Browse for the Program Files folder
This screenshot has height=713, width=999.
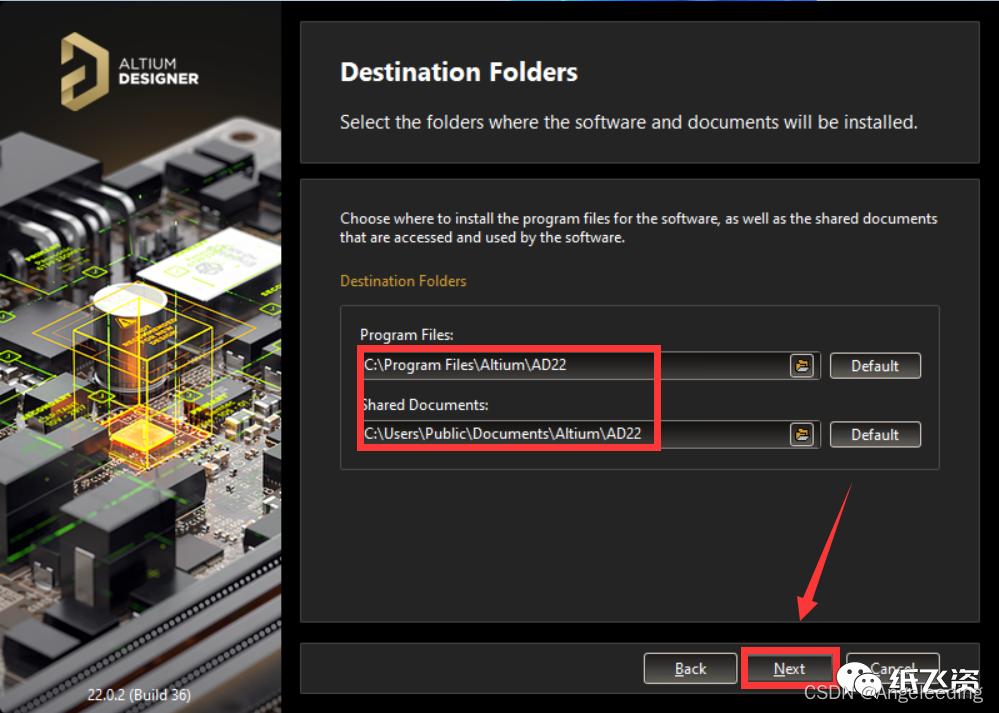click(801, 365)
